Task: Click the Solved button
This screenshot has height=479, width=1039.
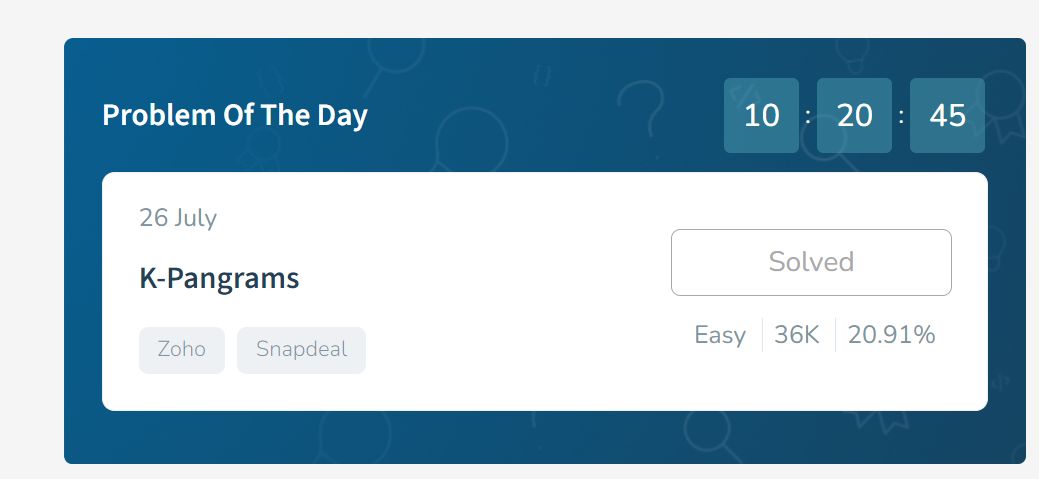Action: (x=811, y=262)
